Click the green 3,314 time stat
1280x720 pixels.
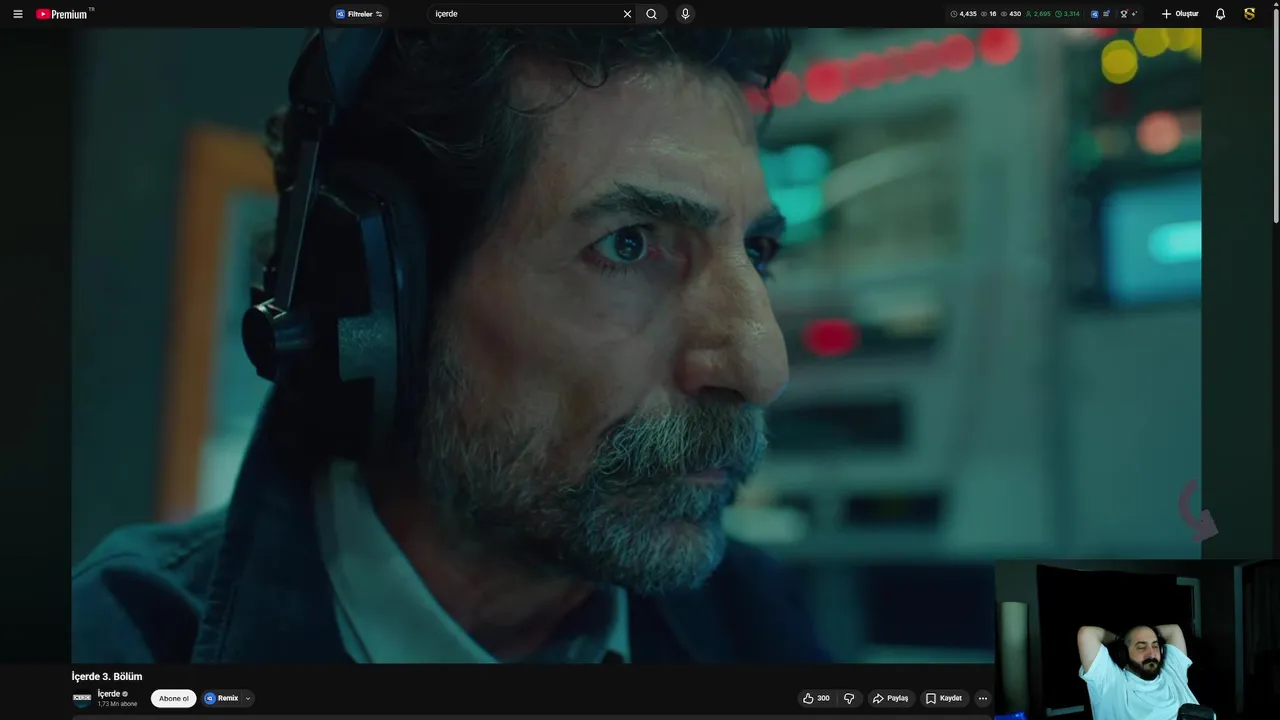(x=1067, y=14)
